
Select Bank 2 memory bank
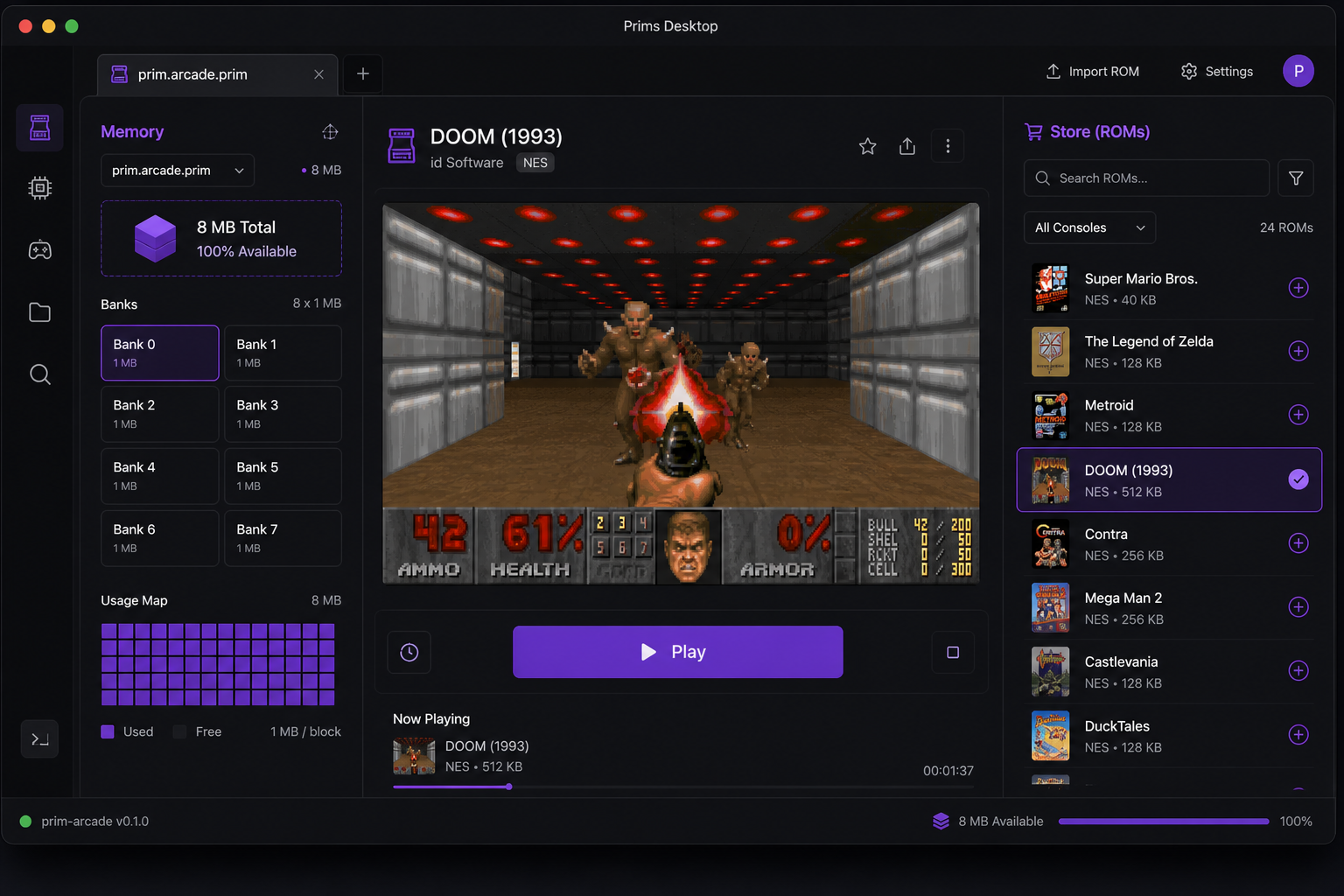[x=160, y=414]
